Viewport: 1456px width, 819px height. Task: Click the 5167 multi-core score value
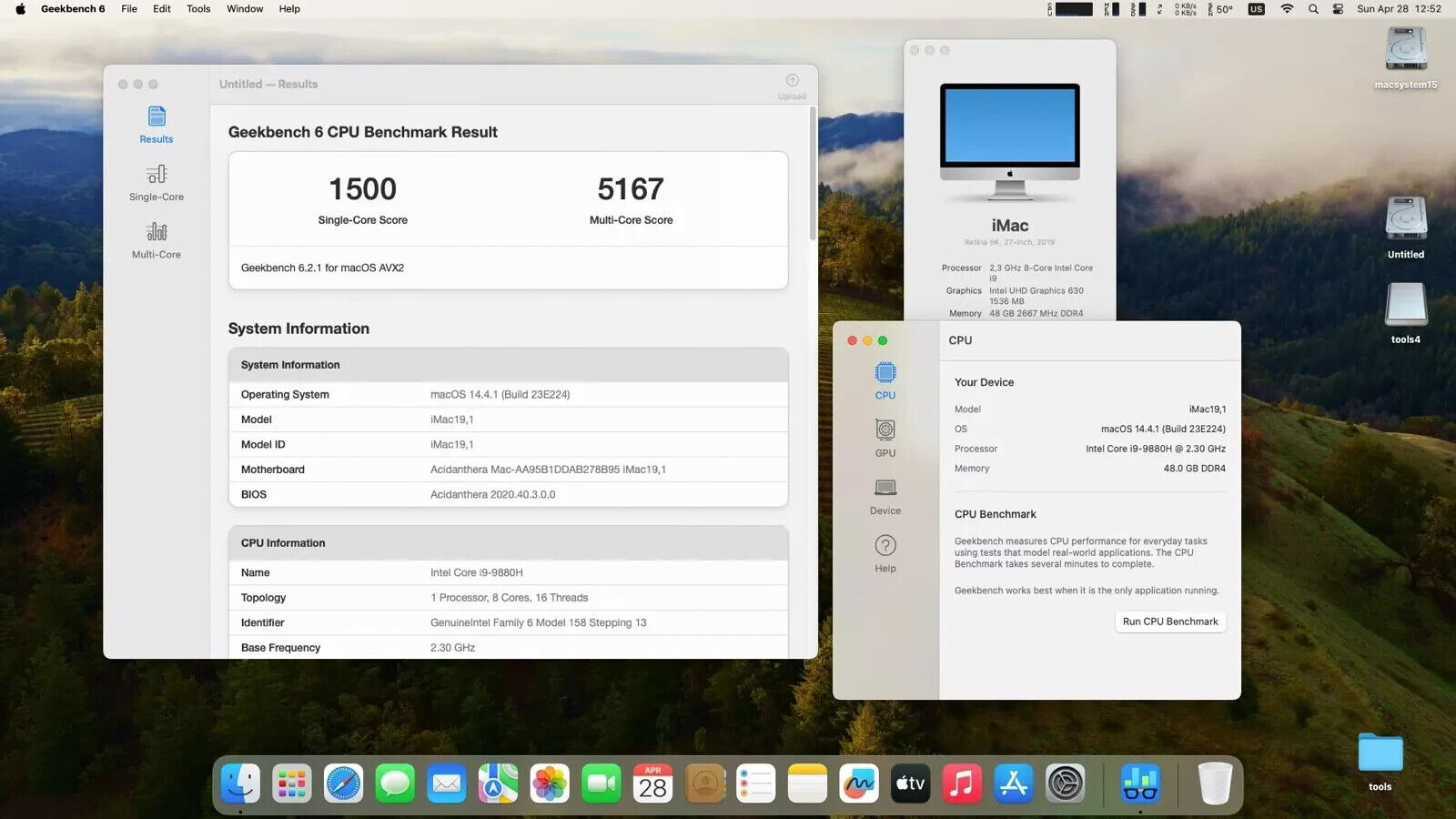click(x=631, y=189)
